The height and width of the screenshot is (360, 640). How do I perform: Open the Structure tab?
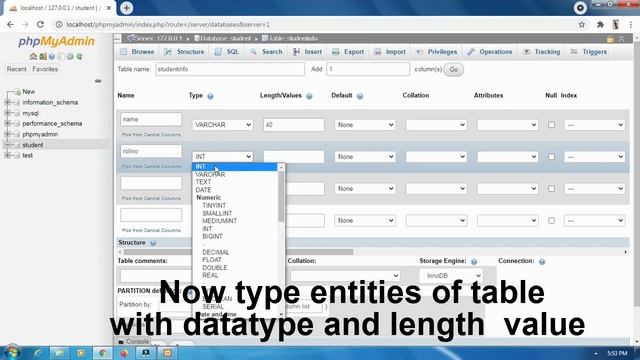[184, 52]
